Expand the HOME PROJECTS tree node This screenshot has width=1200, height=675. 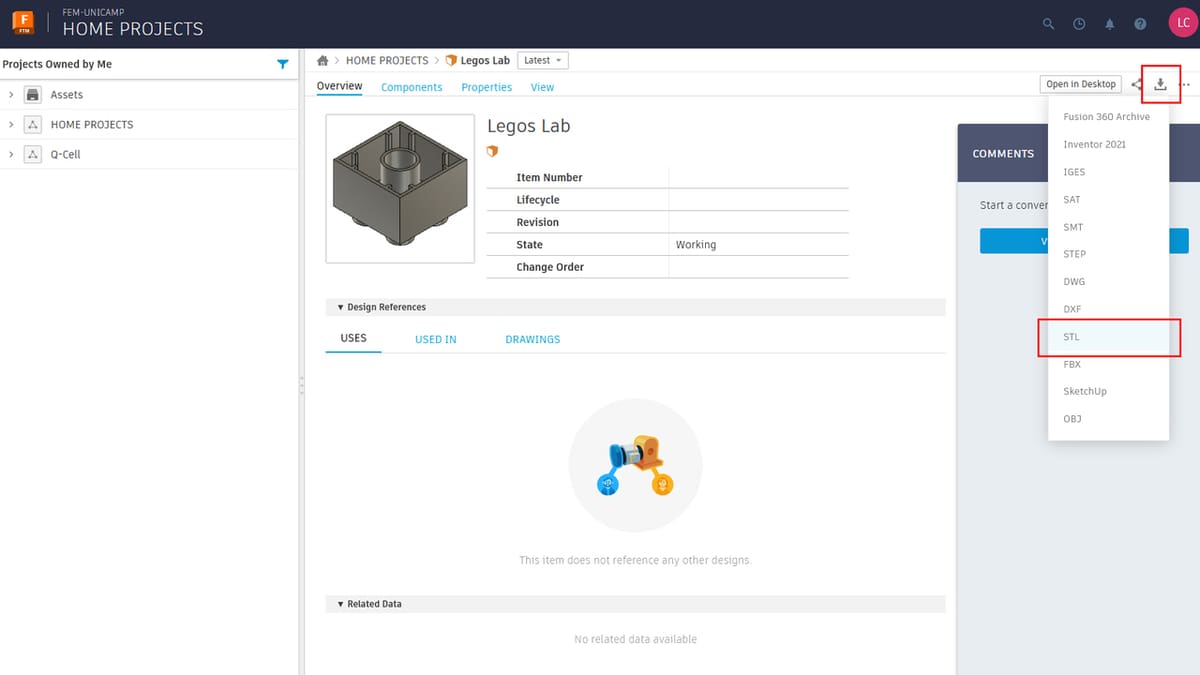[x=10, y=125]
